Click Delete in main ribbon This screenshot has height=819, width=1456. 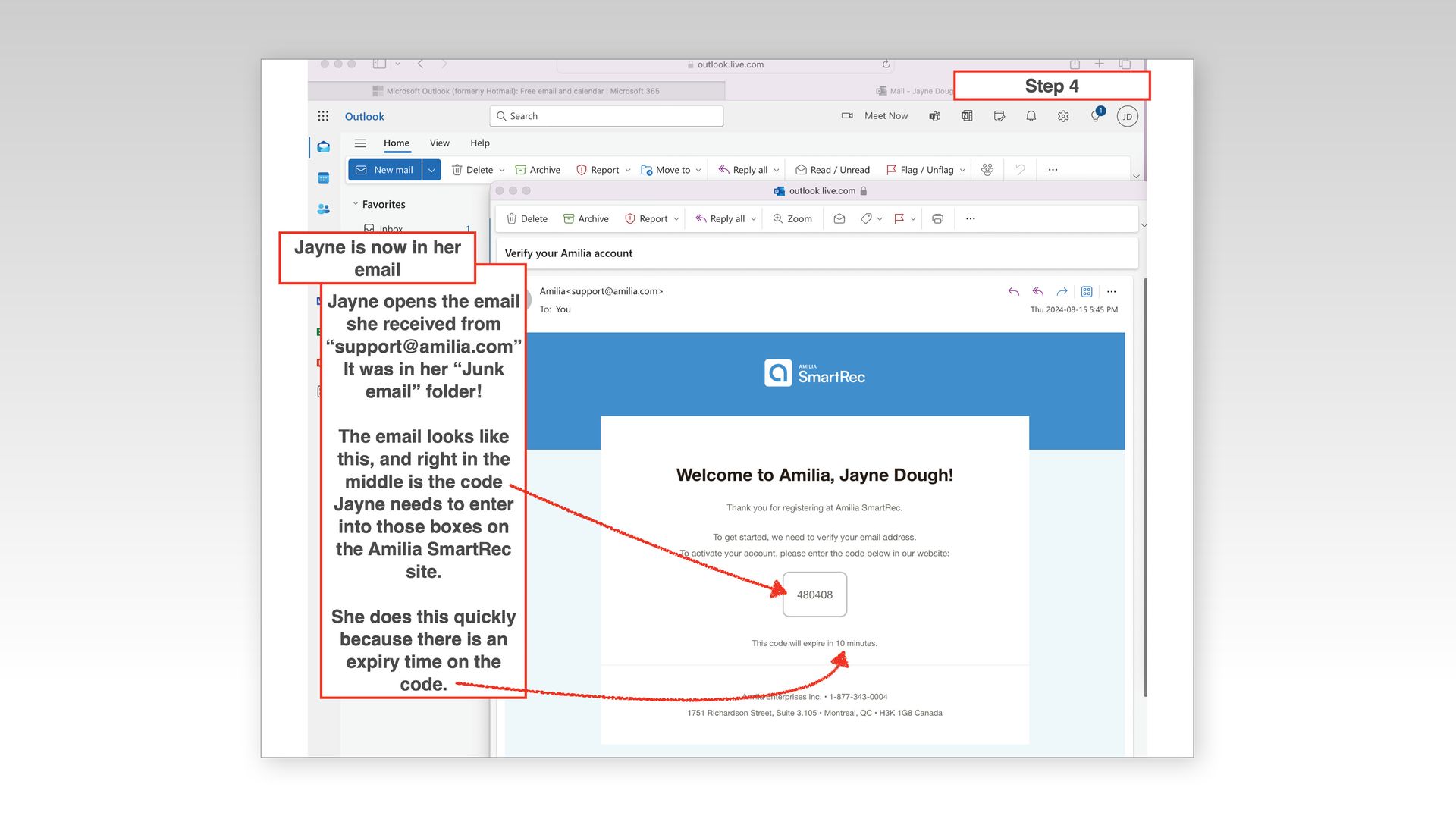pos(472,170)
